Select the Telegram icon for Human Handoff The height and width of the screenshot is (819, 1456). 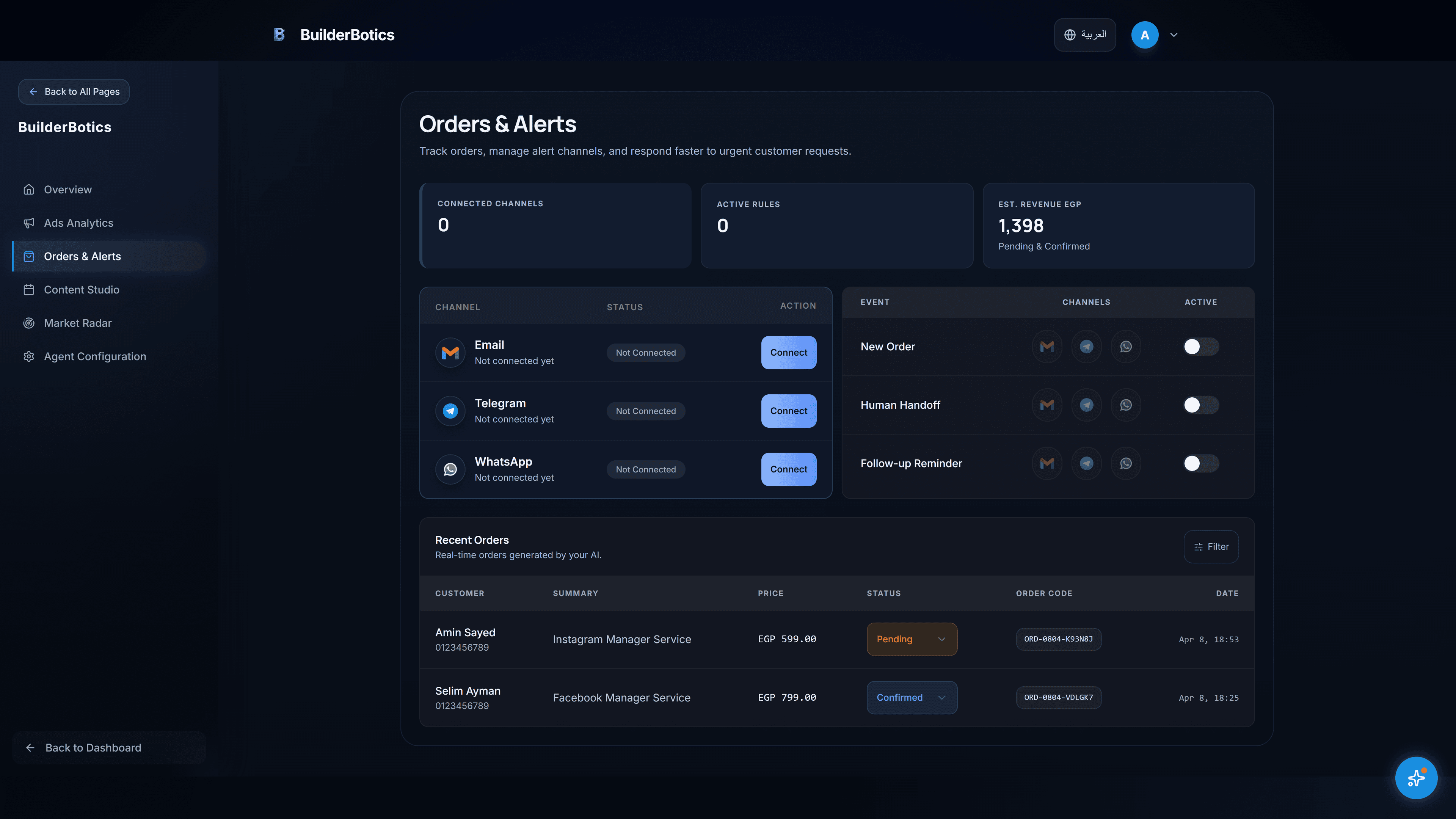tap(1086, 405)
